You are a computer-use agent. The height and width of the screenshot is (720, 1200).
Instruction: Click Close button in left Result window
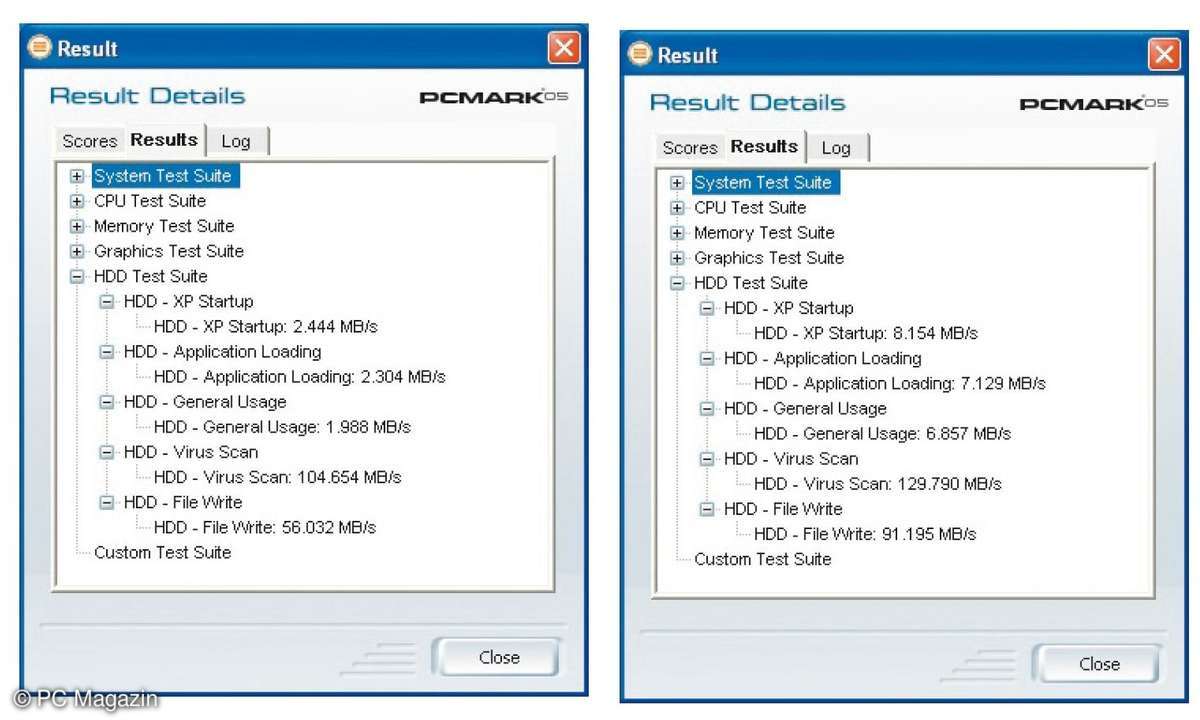497,657
